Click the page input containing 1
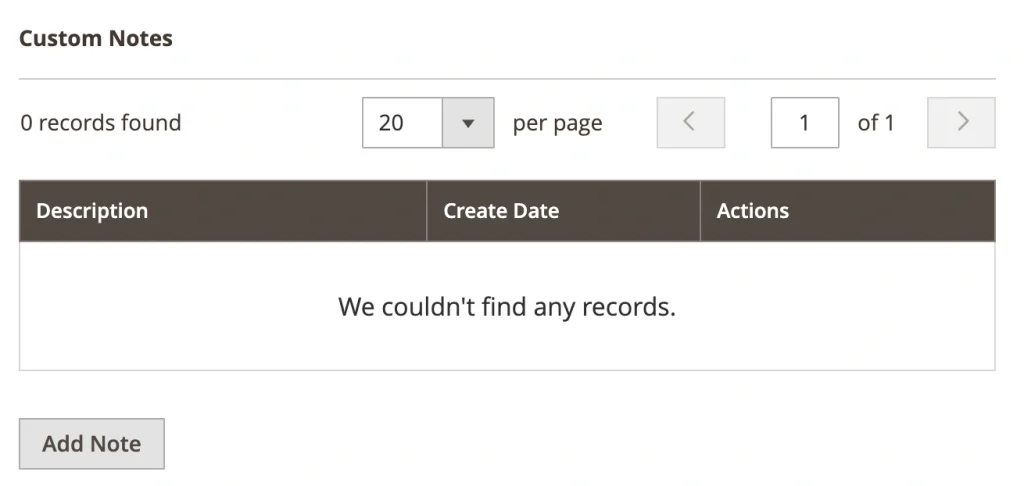 pos(804,123)
